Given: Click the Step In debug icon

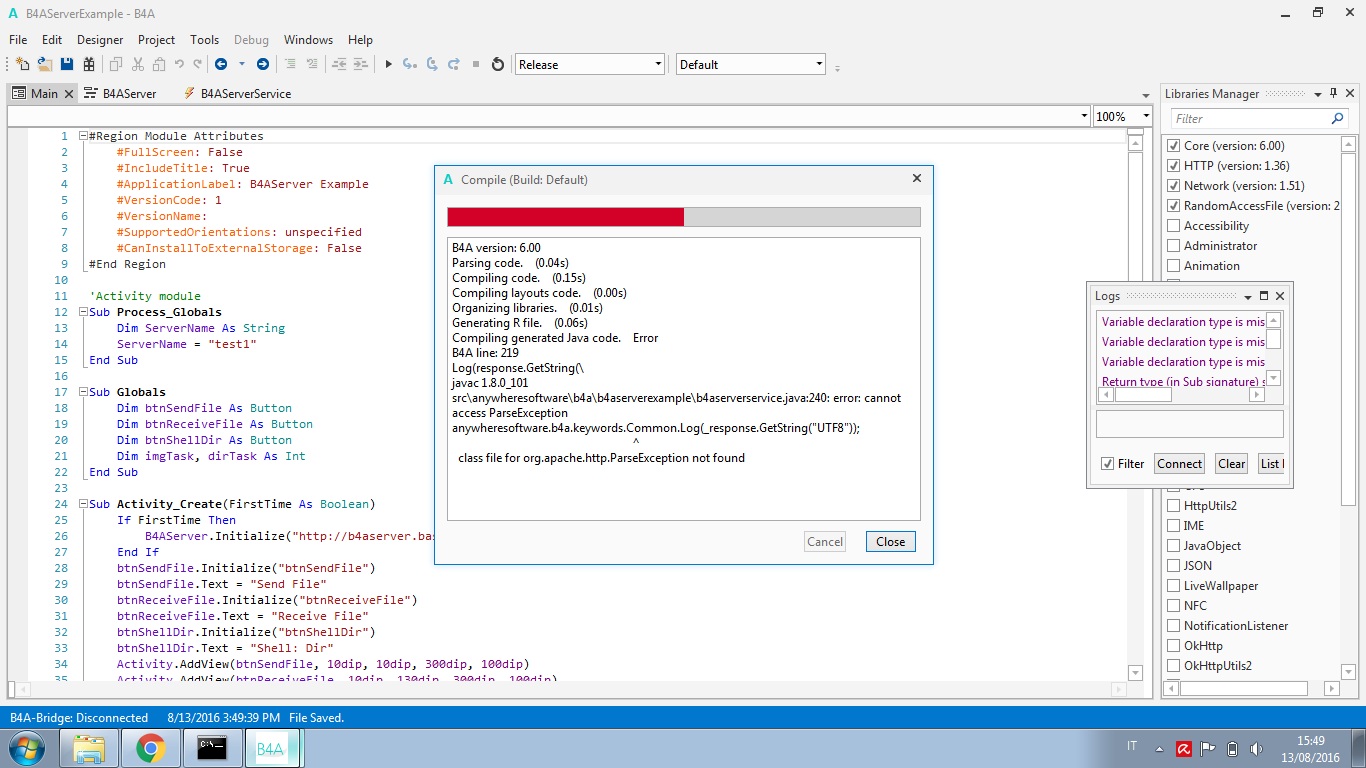Looking at the screenshot, I should point(410,64).
